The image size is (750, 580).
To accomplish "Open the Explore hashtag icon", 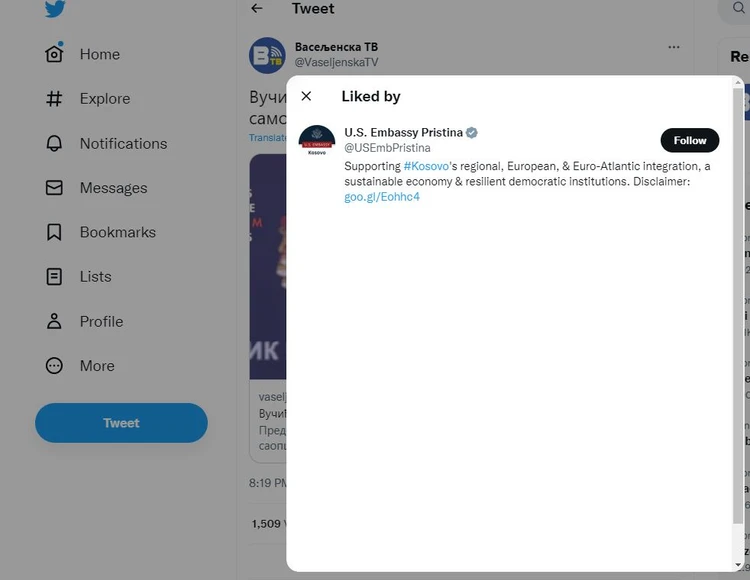I will click(54, 98).
